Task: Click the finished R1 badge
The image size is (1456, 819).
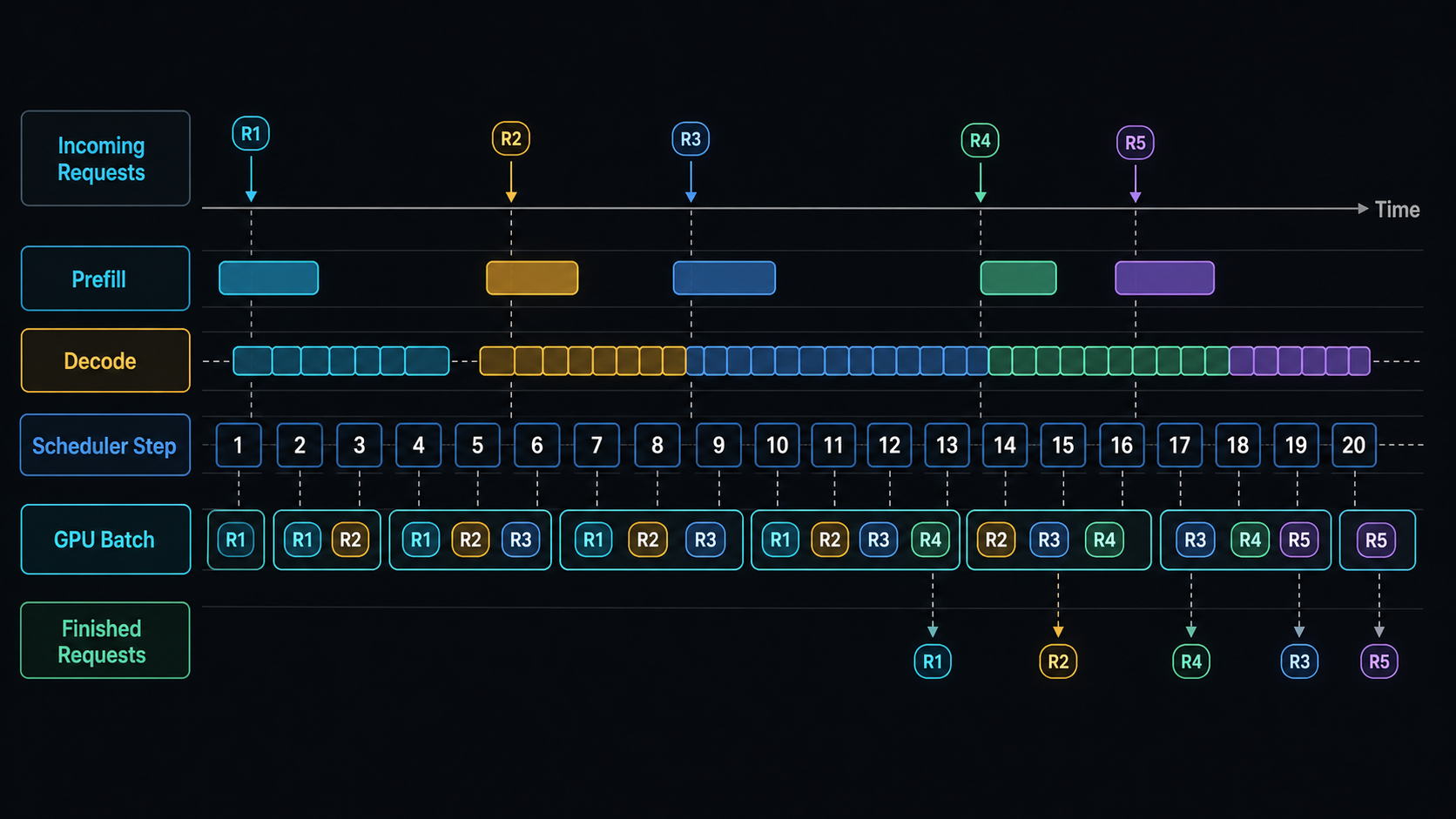Action: point(933,661)
